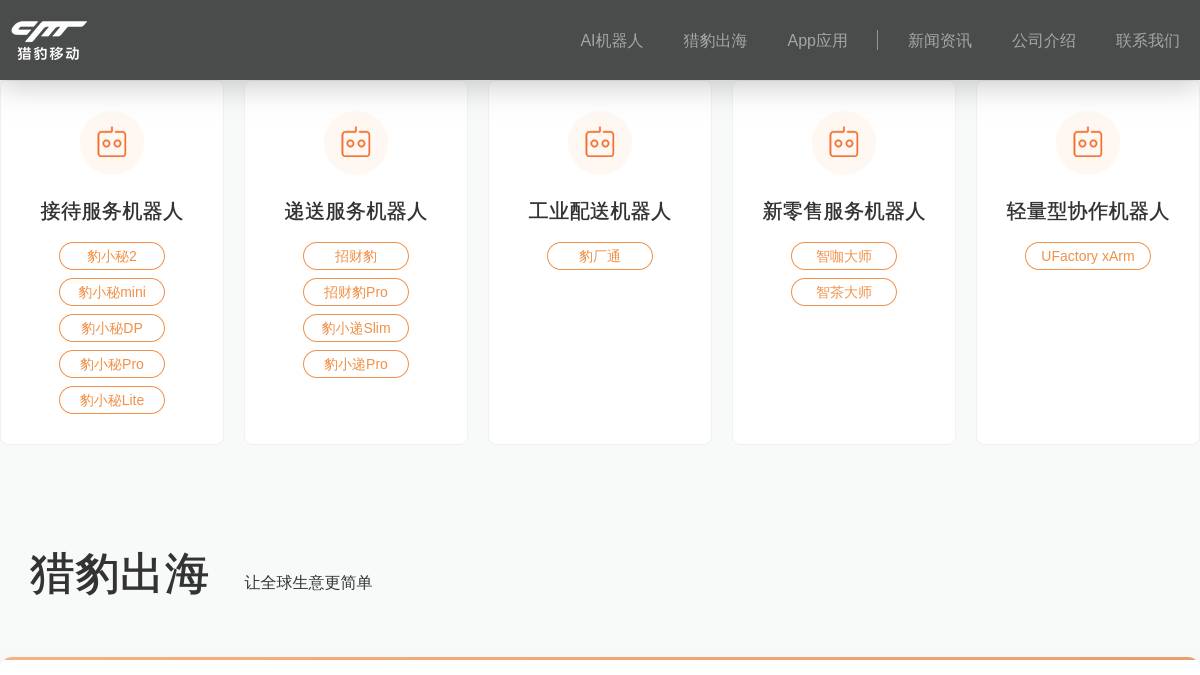
Task: Click robot icon above 递送服务机器人
Action: click(356, 143)
